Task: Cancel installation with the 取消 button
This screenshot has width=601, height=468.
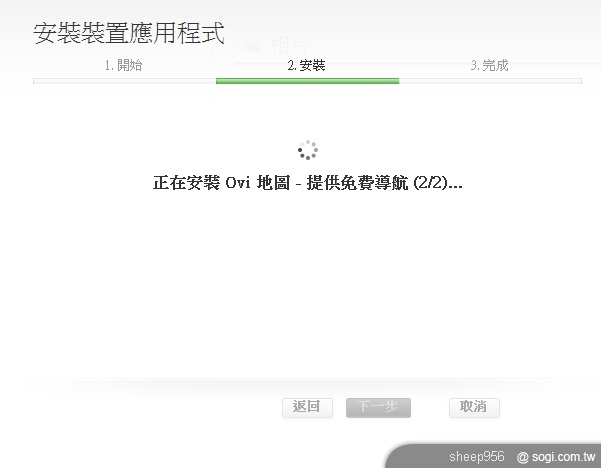Action: point(474,407)
